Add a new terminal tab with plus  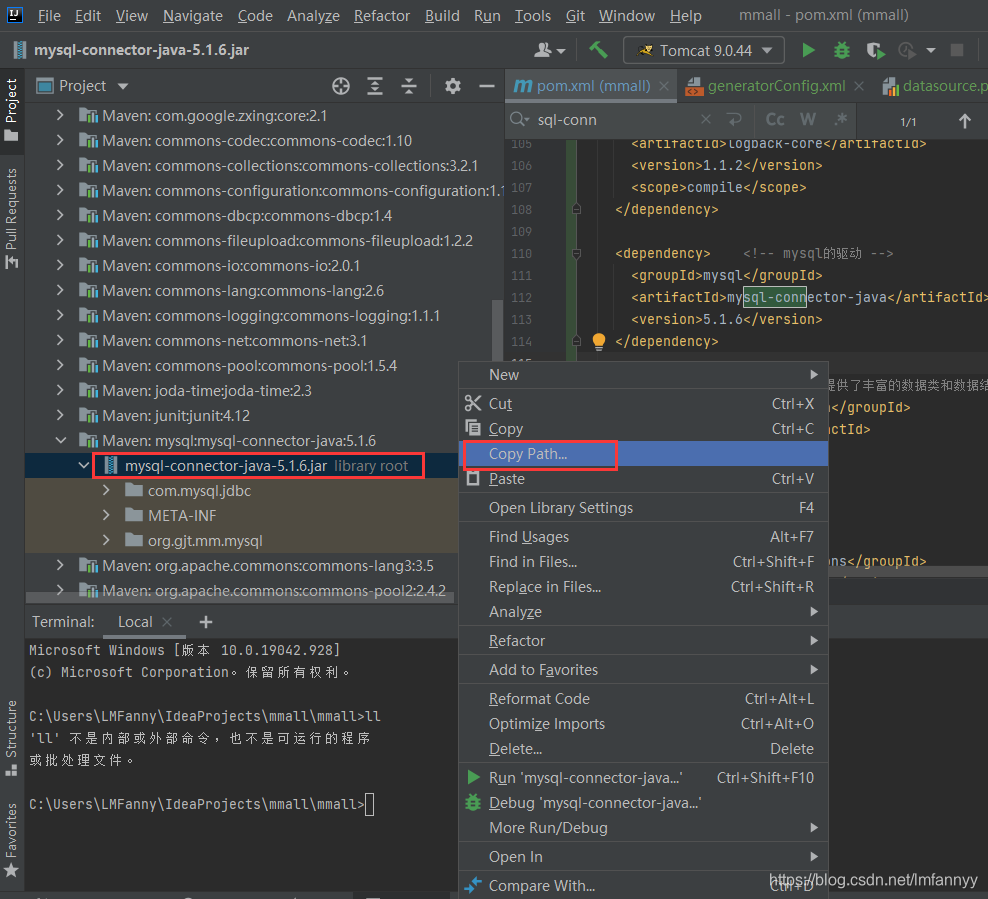[205, 622]
